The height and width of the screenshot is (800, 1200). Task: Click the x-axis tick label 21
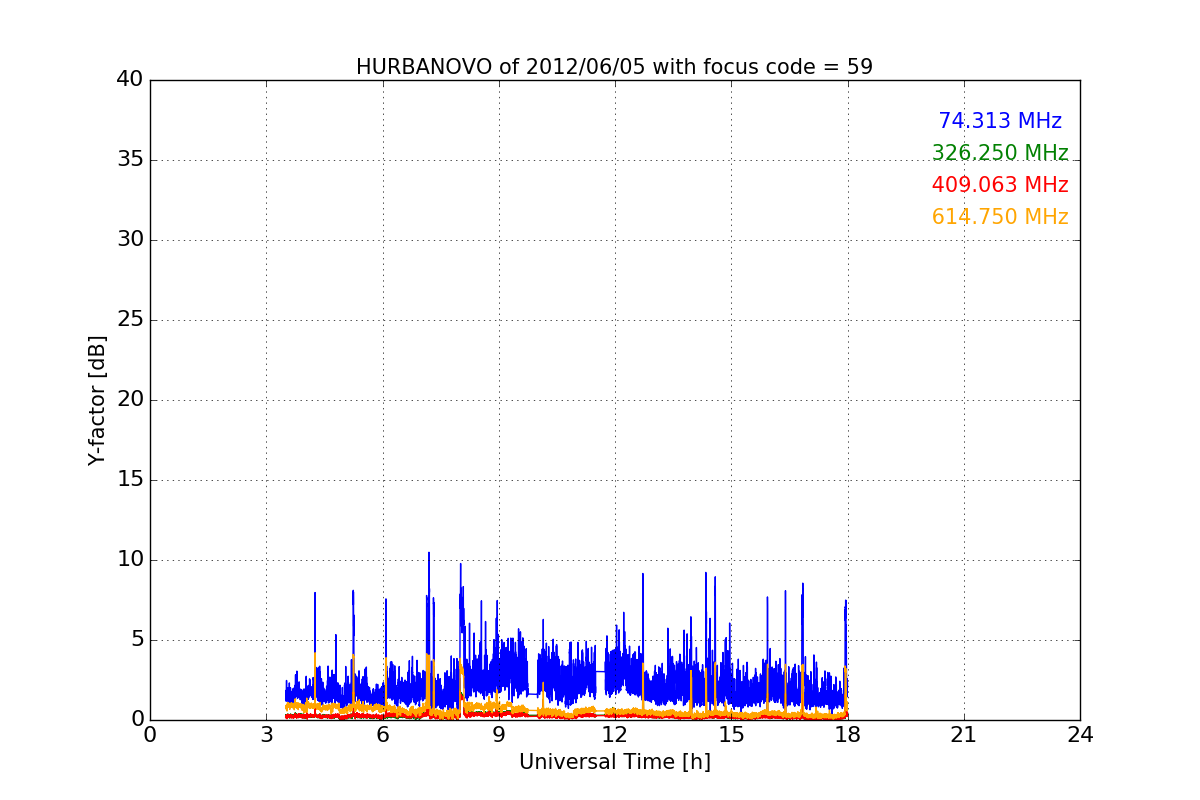(964, 735)
